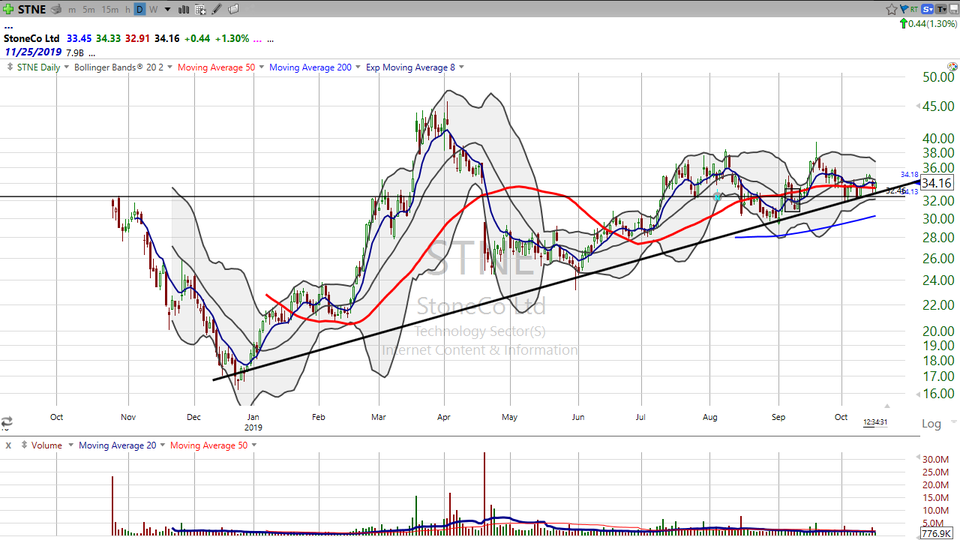This screenshot has width=960, height=540.
Task: Click the blue ellipsis above StoneCo Ltd
Action: tap(9, 28)
